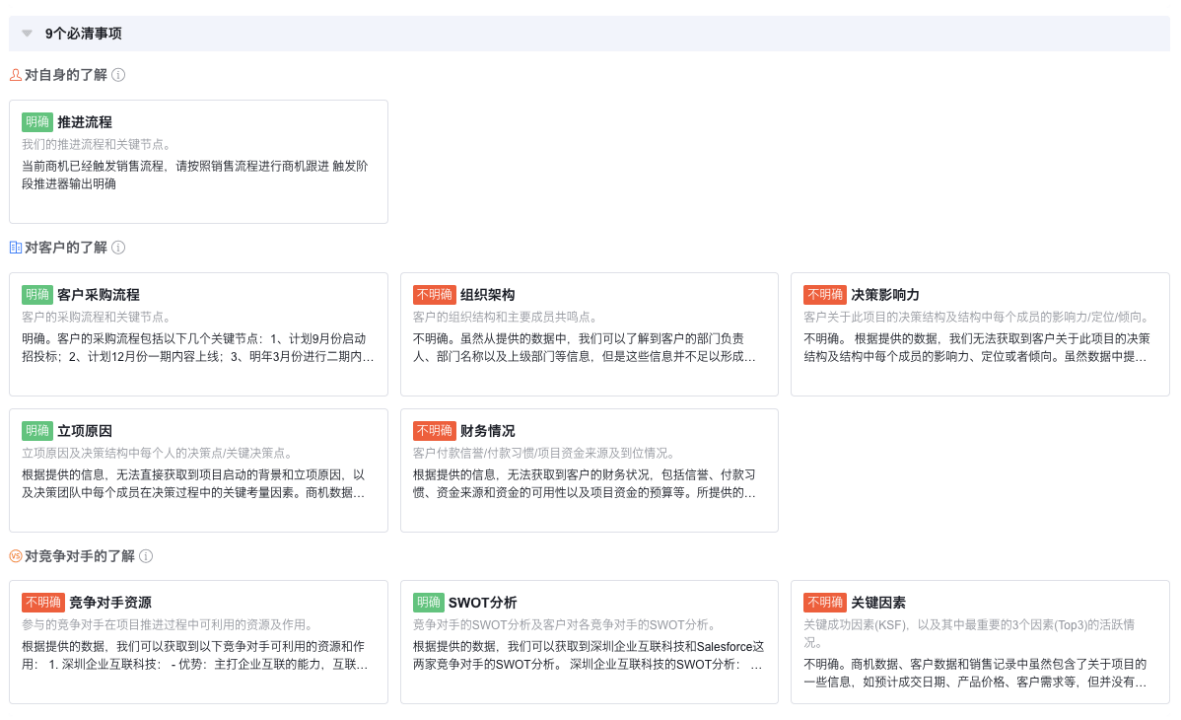Click description starting 不明确。商机数据、客户数据
This screenshot has width=1181, height=720.
(x=975, y=673)
